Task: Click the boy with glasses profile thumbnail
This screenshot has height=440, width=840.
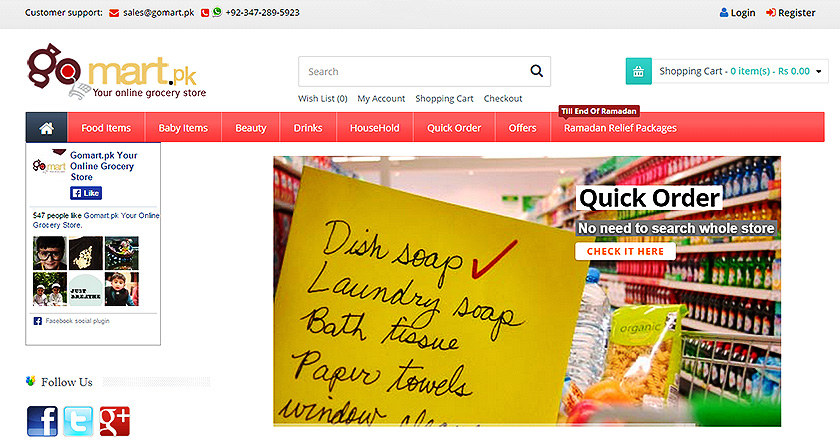Action: click(50, 253)
